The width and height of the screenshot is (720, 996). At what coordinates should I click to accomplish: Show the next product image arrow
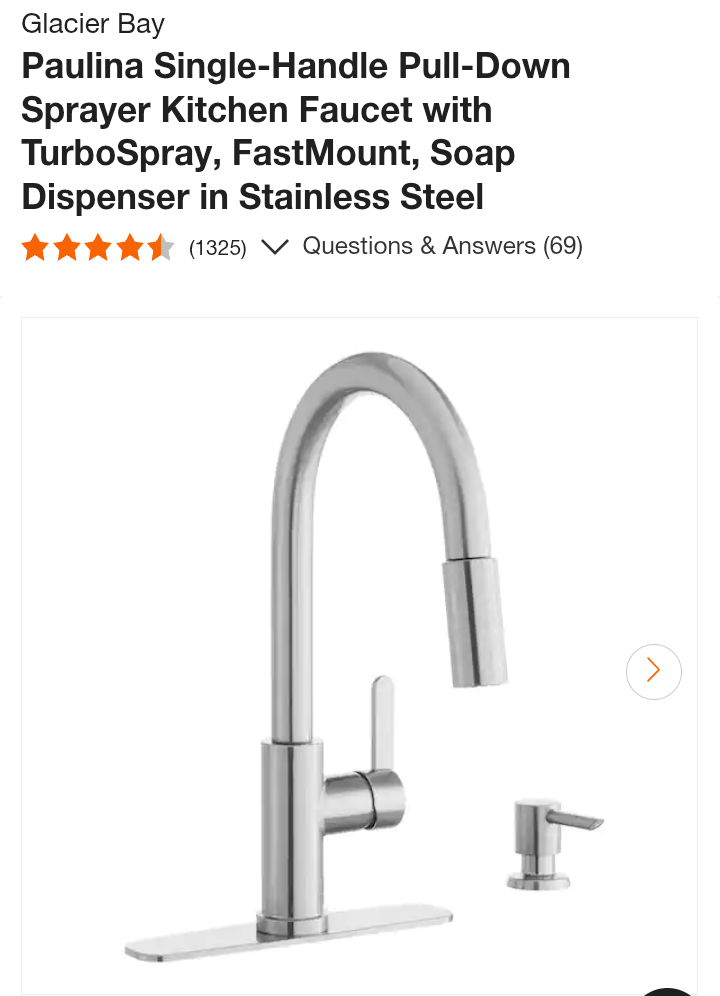pos(653,671)
